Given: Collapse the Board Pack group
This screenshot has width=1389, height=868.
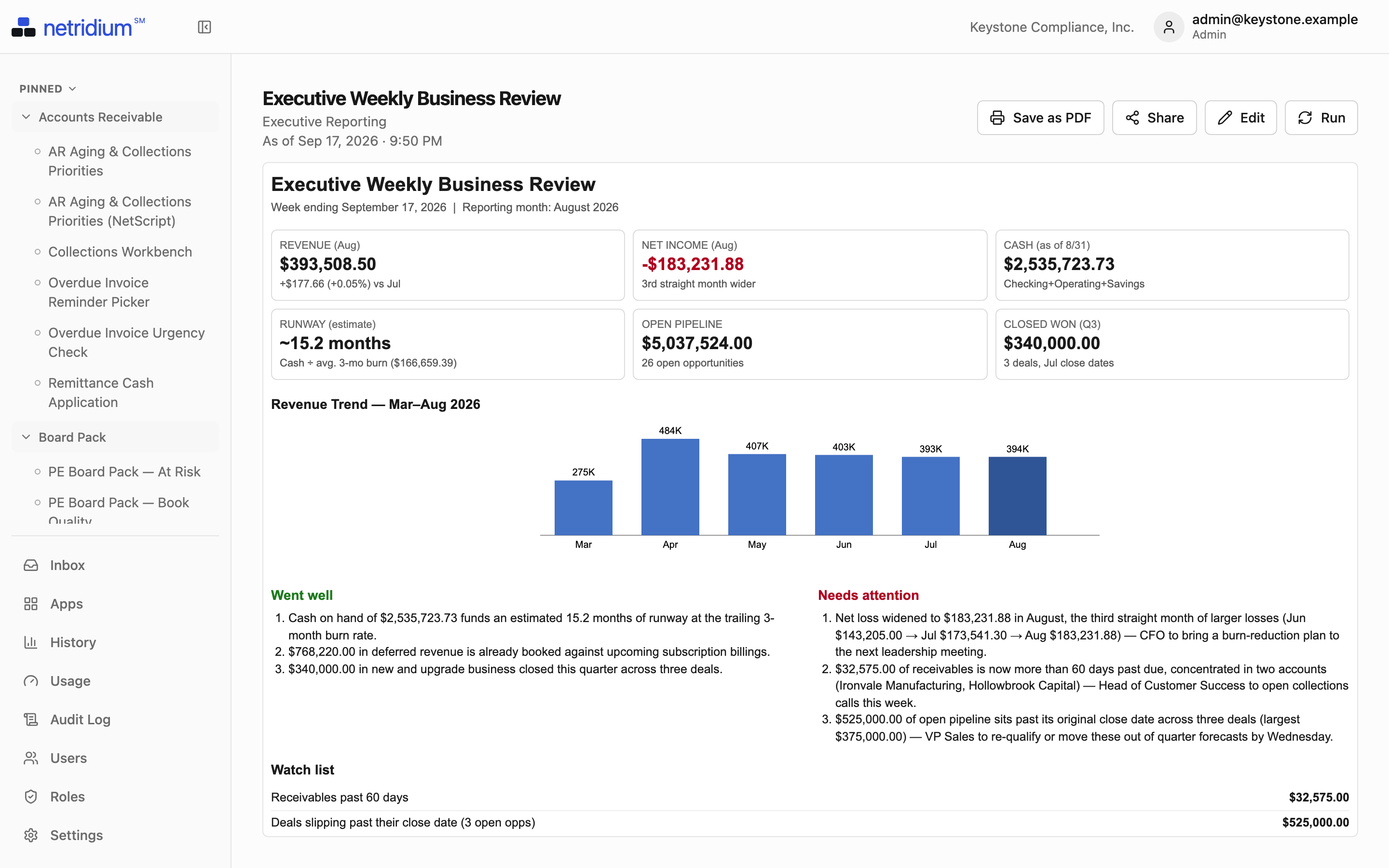Looking at the screenshot, I should click(x=115, y=437).
